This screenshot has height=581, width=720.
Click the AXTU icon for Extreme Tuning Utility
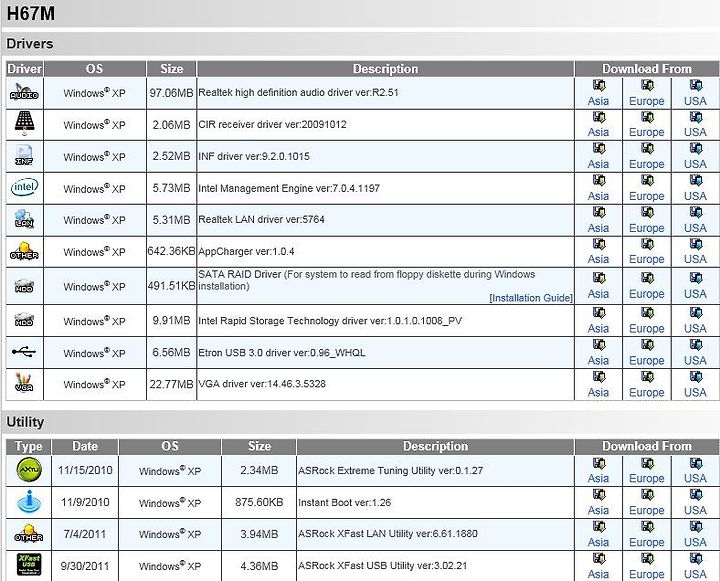click(x=29, y=470)
